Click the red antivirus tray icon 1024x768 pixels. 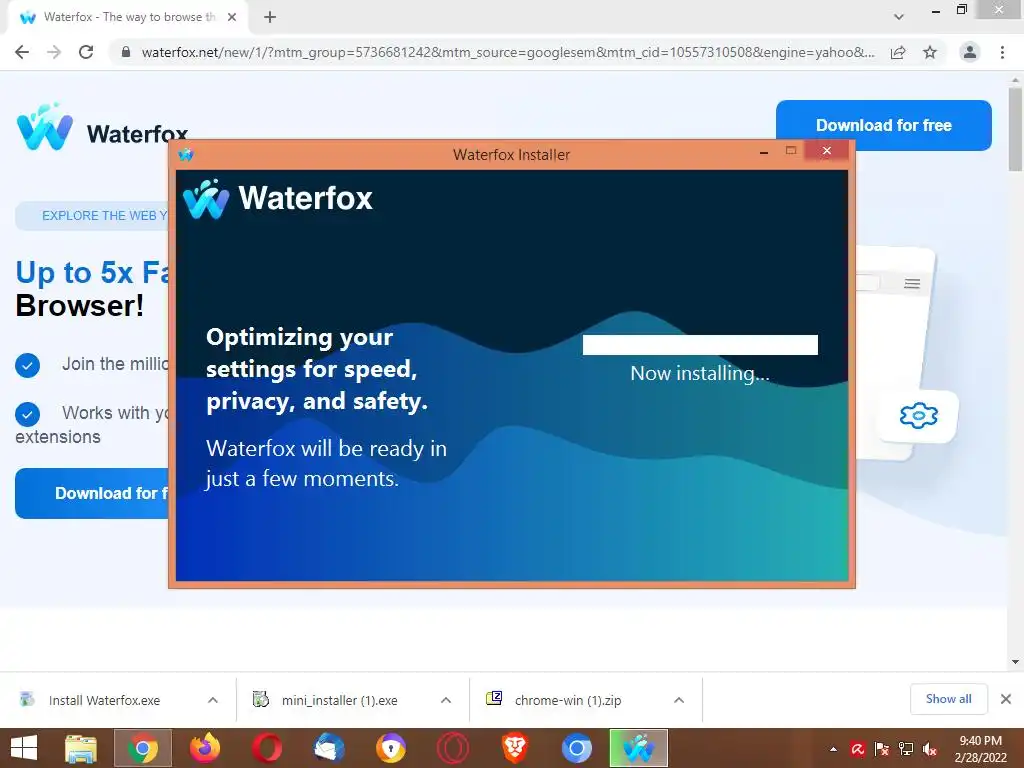pos(857,749)
